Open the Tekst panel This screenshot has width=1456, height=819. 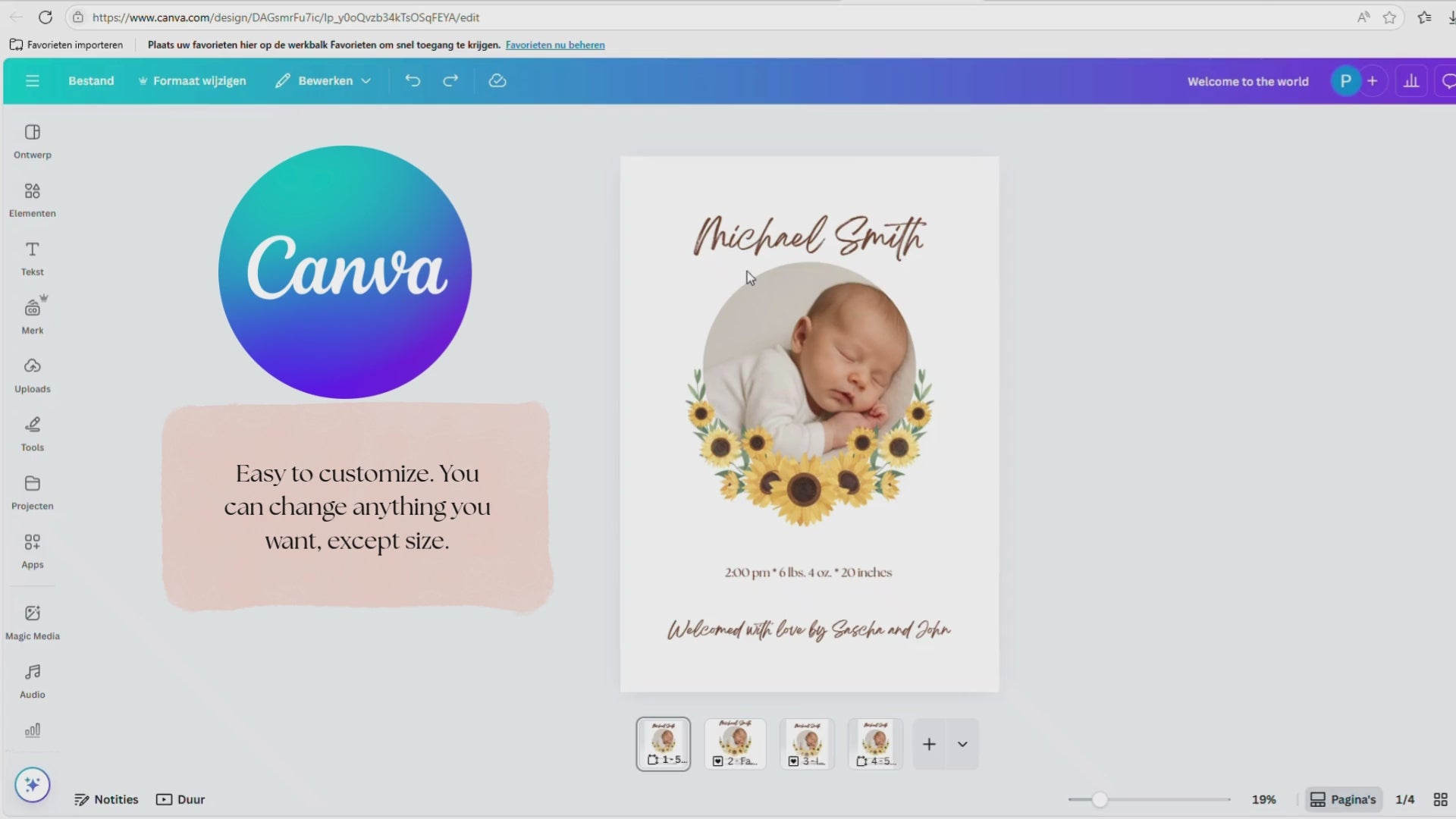32,258
